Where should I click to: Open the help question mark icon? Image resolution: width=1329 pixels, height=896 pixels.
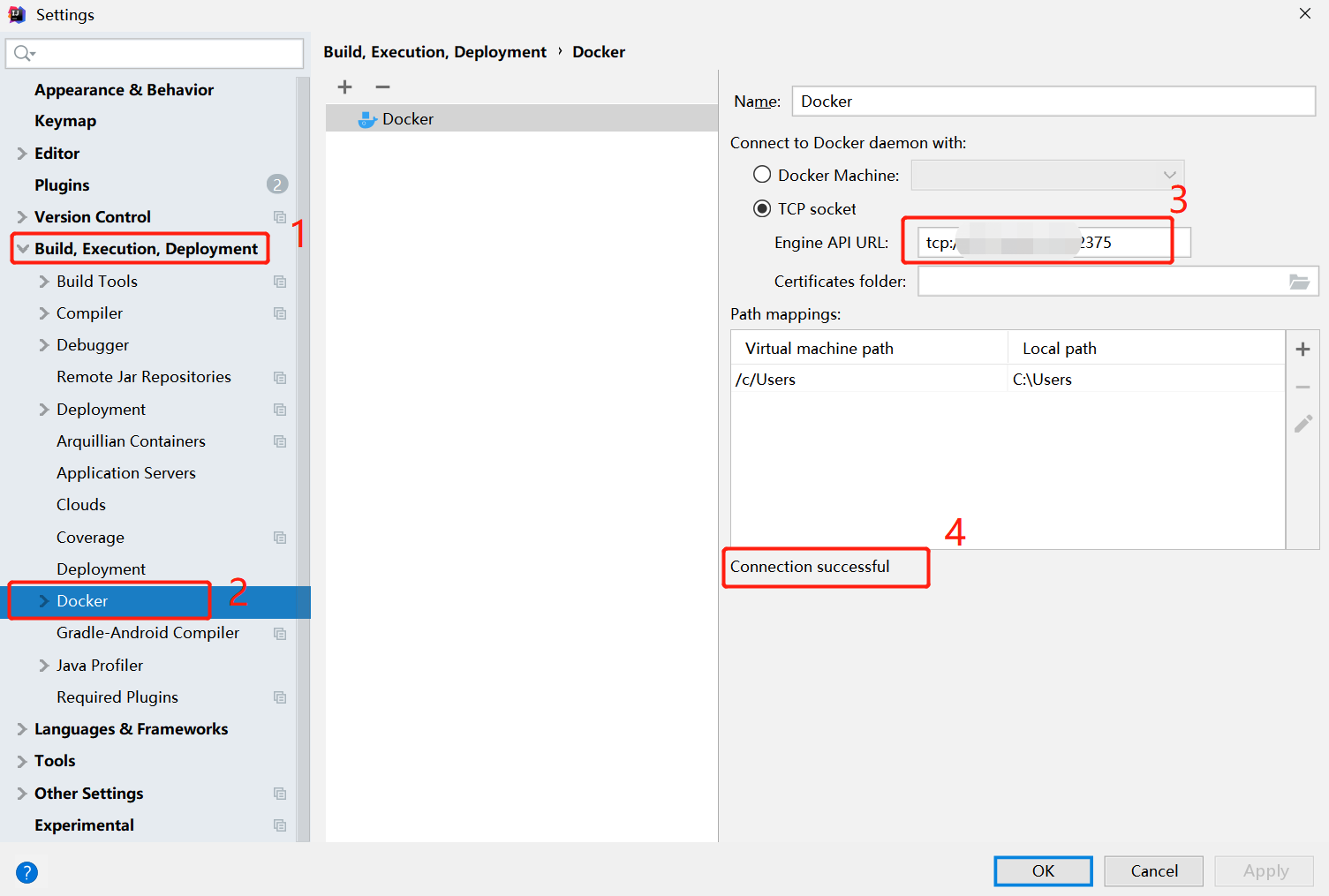[x=27, y=872]
